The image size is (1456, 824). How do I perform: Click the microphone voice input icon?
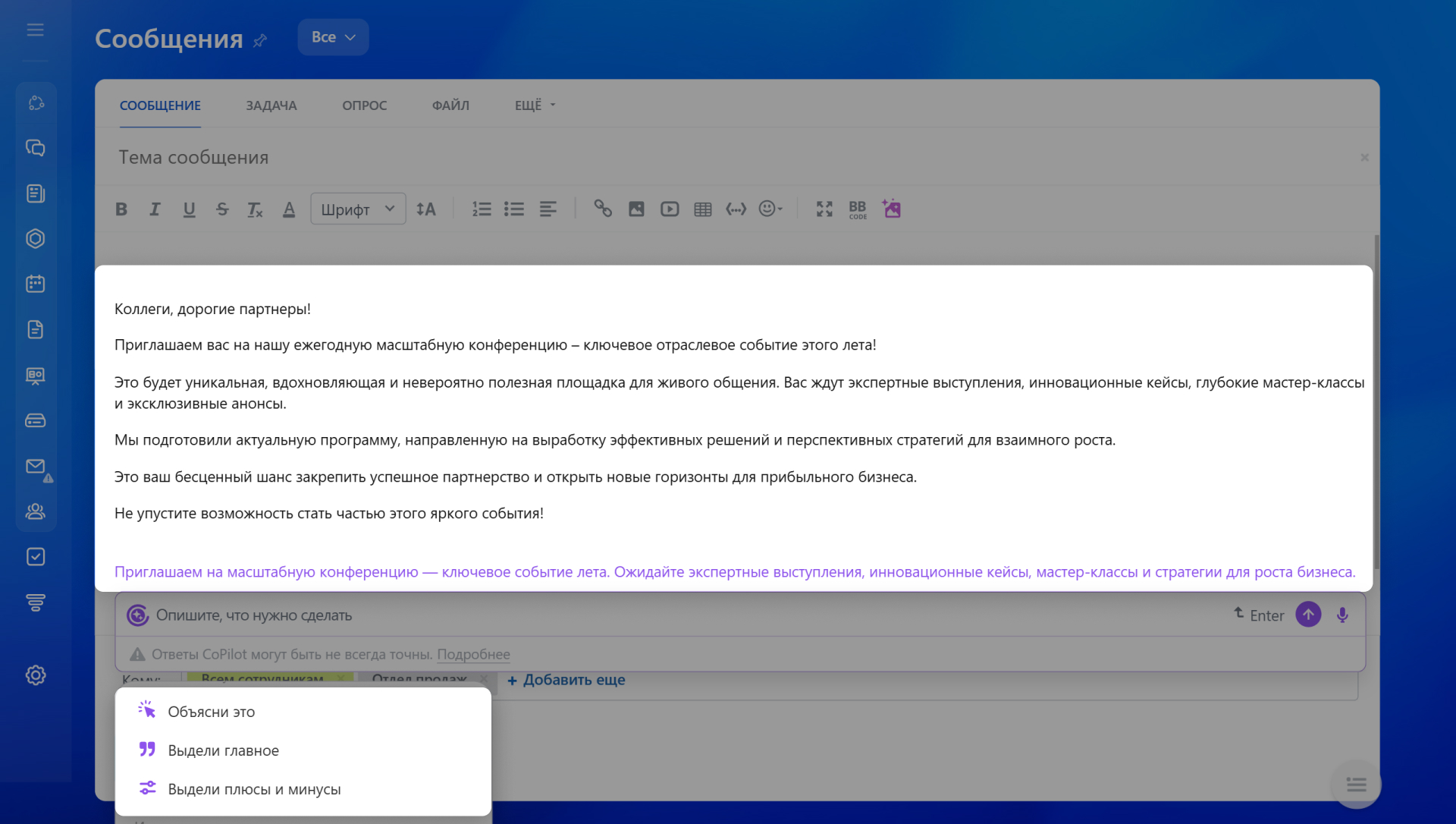coord(1342,615)
